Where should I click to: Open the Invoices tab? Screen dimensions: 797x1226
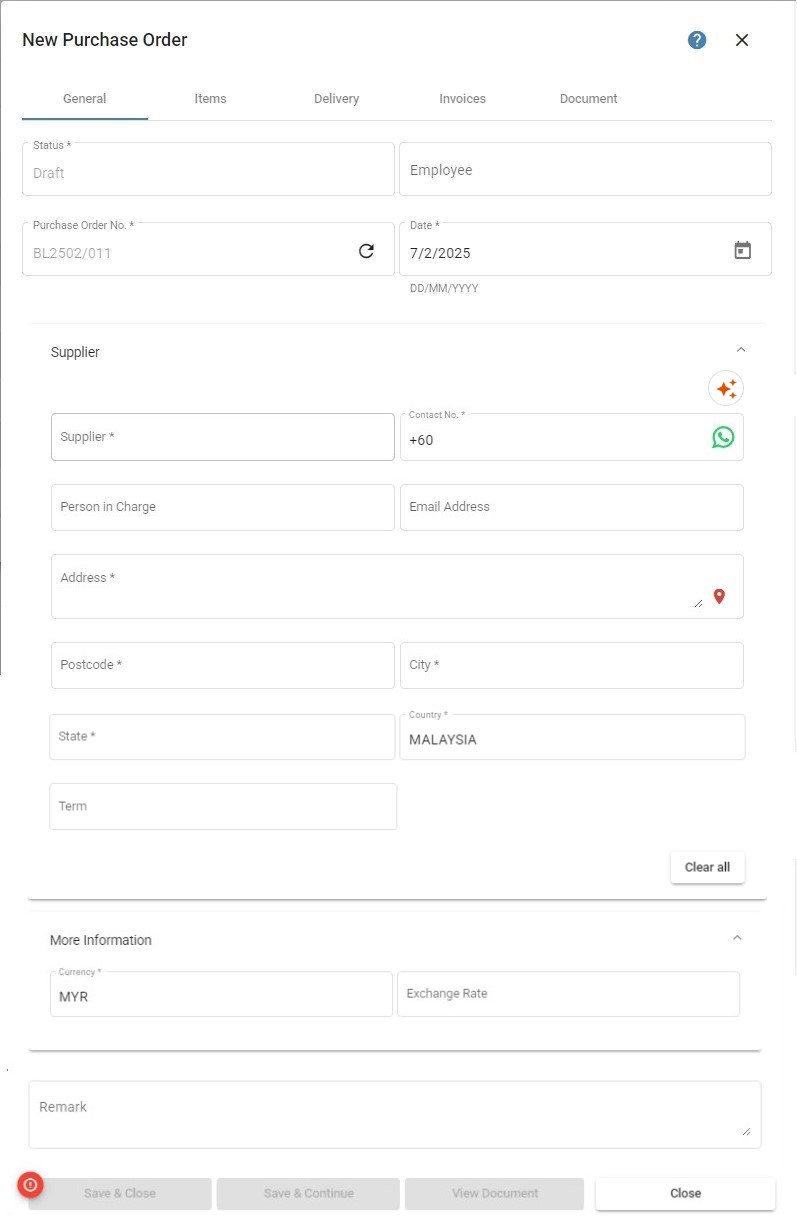point(462,99)
